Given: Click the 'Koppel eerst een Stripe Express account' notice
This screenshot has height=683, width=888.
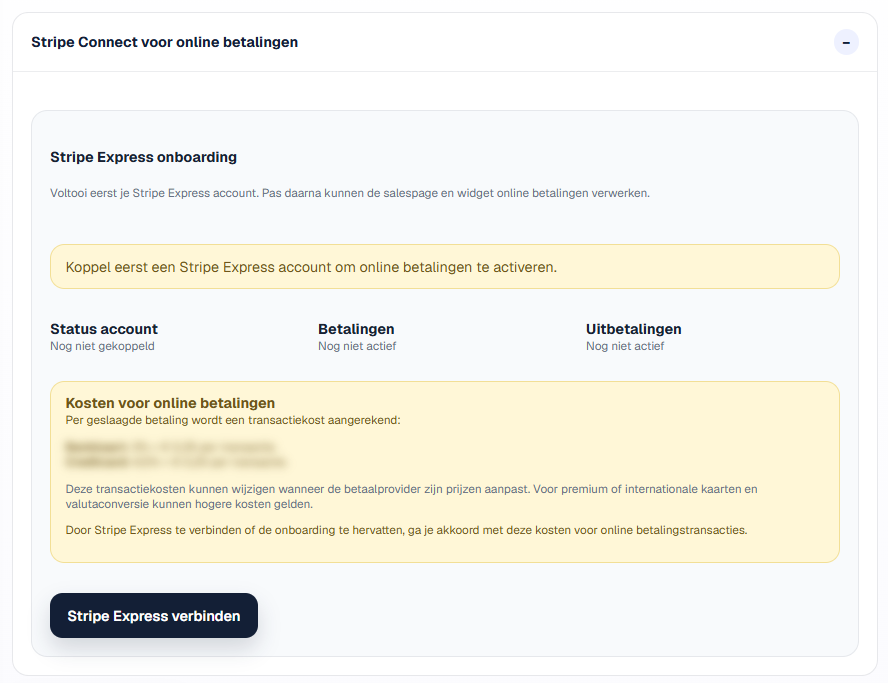Looking at the screenshot, I should click(445, 267).
